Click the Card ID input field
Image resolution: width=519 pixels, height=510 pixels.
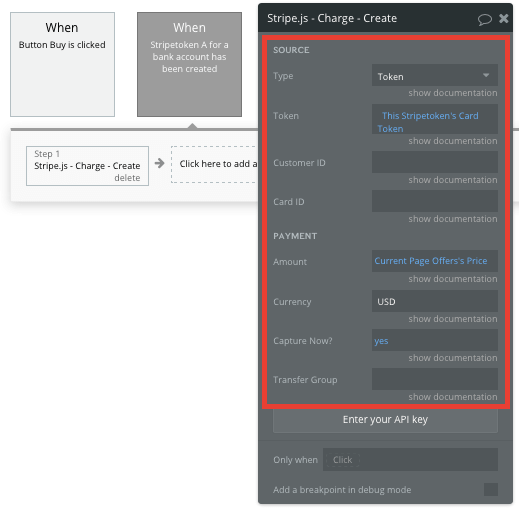click(435, 201)
